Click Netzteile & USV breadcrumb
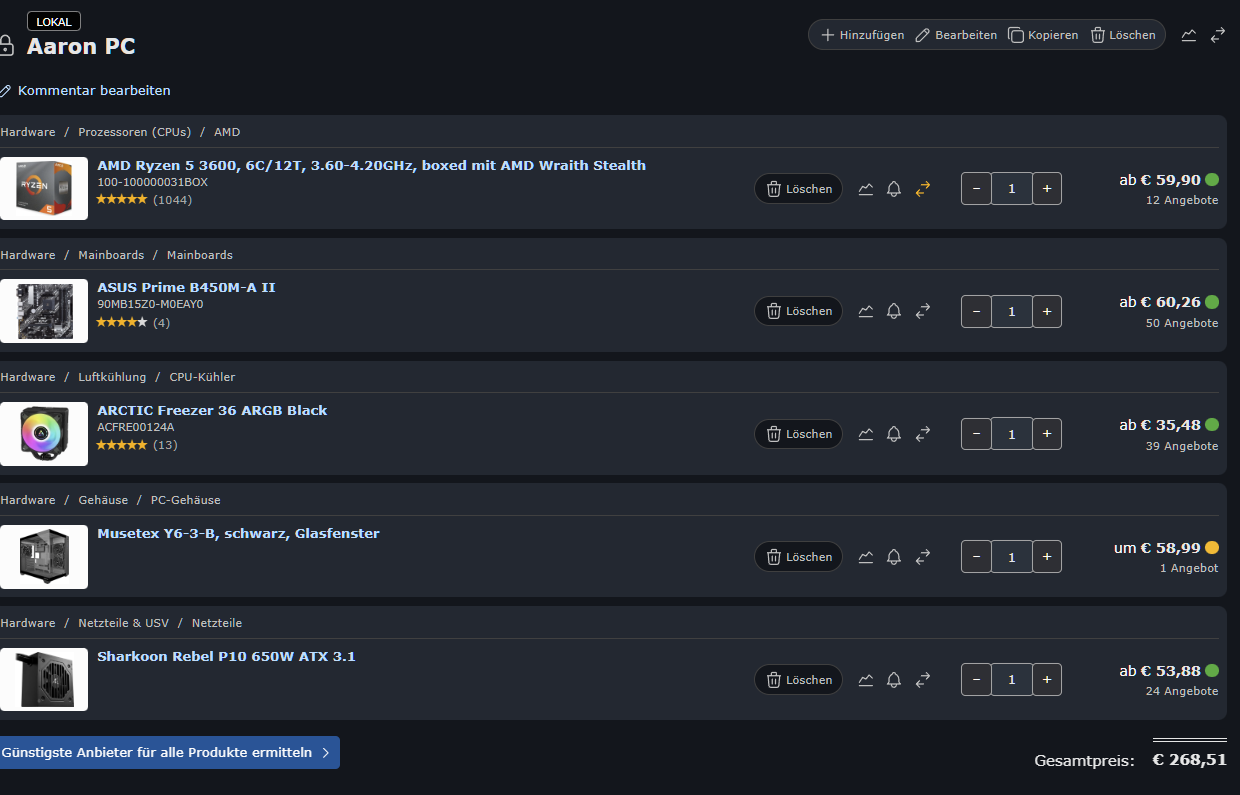 pos(124,623)
